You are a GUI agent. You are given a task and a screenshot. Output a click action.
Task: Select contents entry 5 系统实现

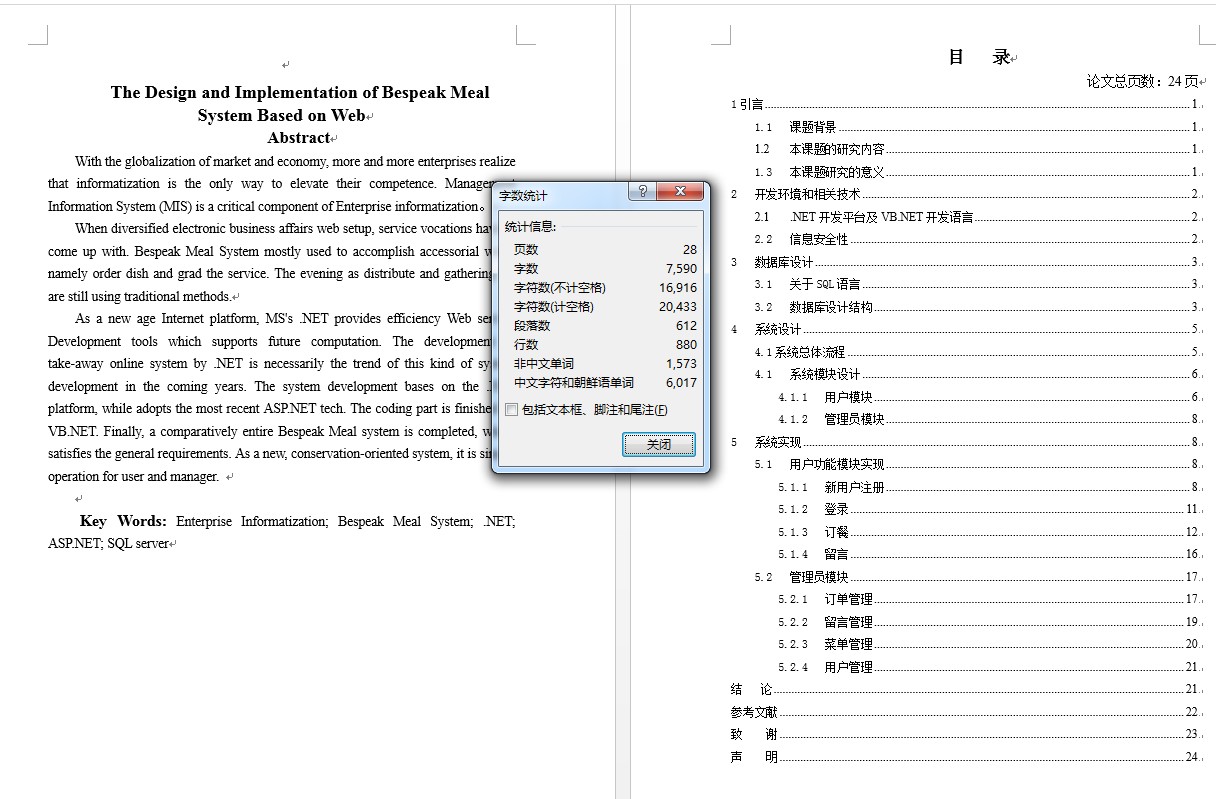[x=964, y=442]
